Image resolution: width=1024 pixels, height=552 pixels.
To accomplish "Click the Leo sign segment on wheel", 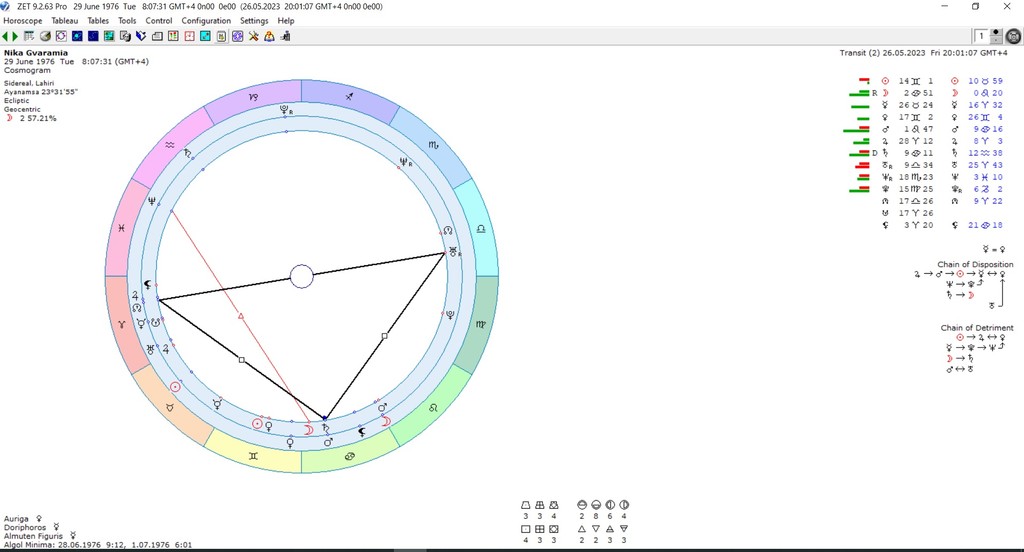I will 432,408.
